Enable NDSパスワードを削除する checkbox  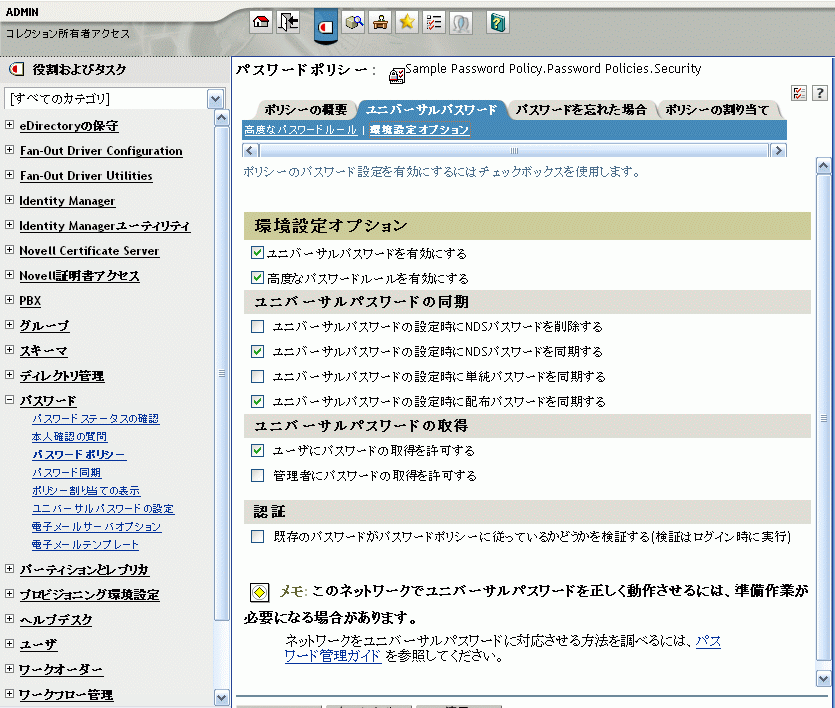[258, 327]
